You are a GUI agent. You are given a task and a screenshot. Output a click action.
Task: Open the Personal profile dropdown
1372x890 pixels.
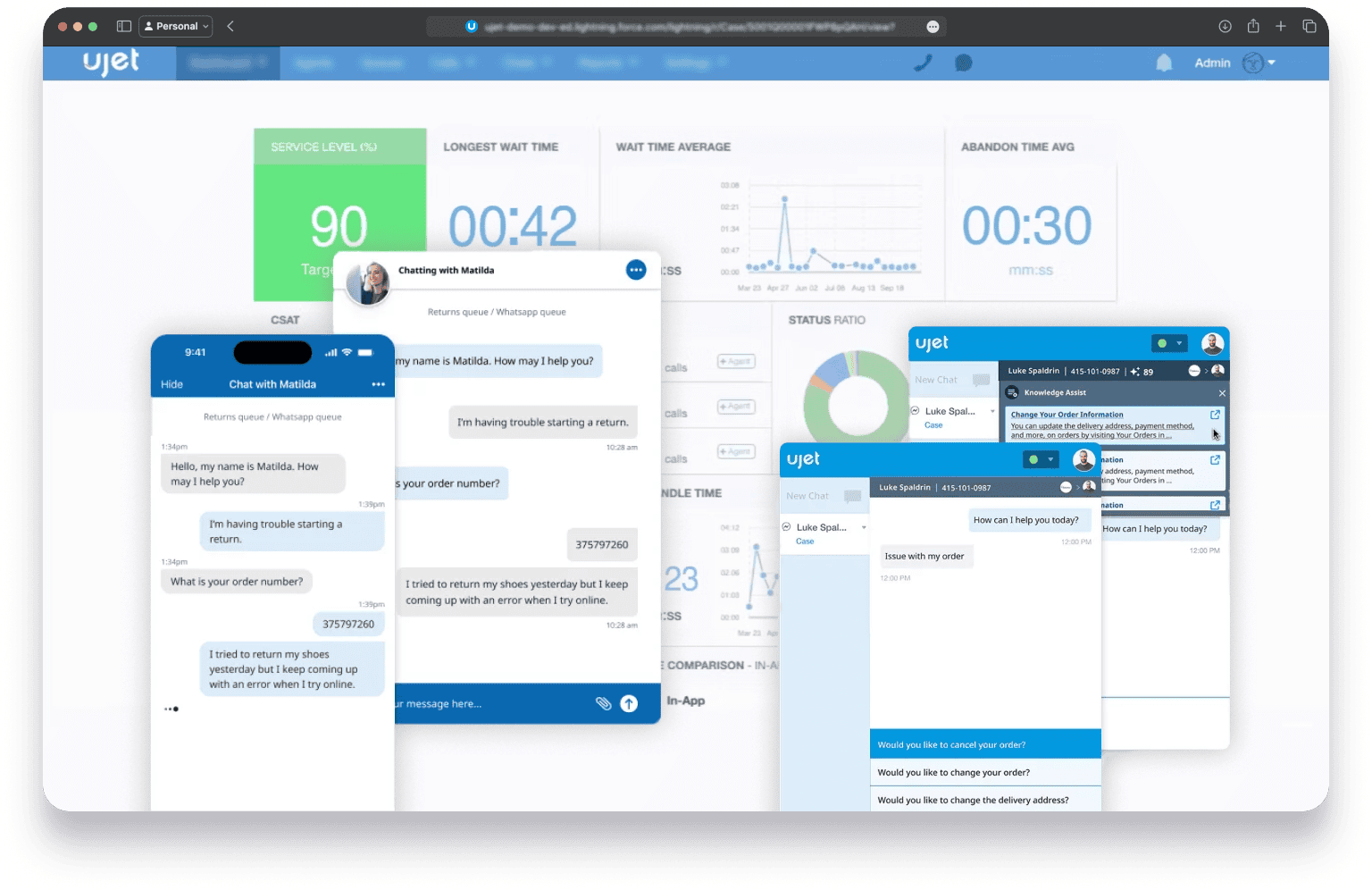tap(176, 26)
